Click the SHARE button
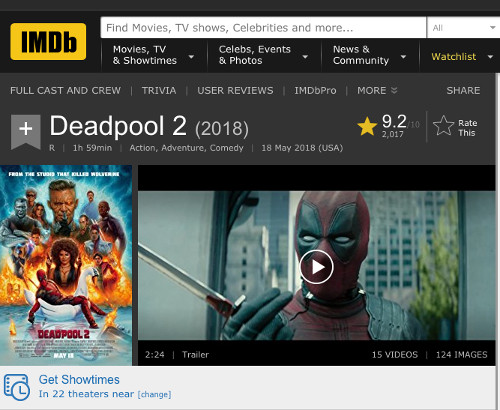The image size is (500, 410). point(463,90)
